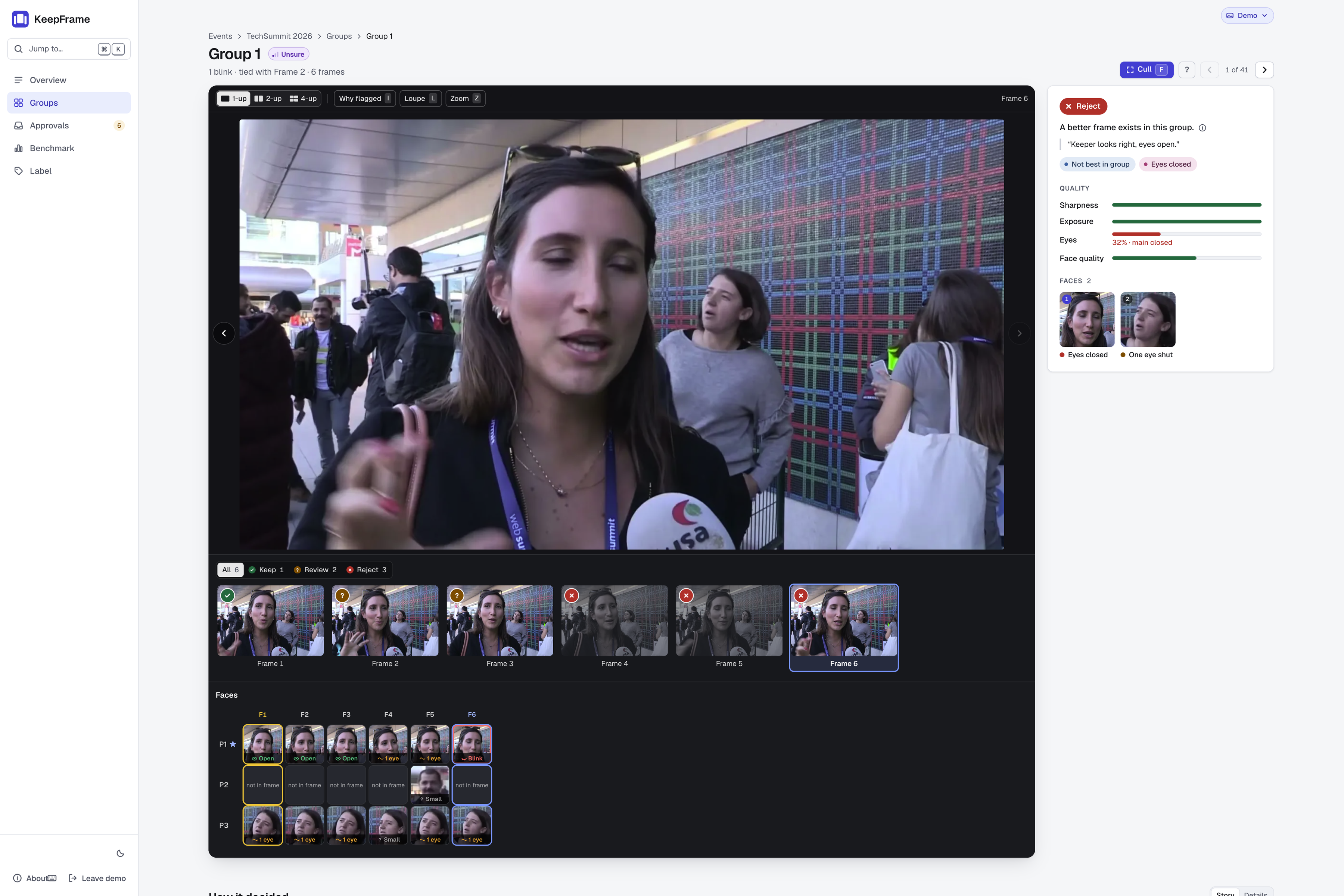The height and width of the screenshot is (896, 1344).
Task: Select P2 face cell under F5 labeled Small
Action: point(430,785)
